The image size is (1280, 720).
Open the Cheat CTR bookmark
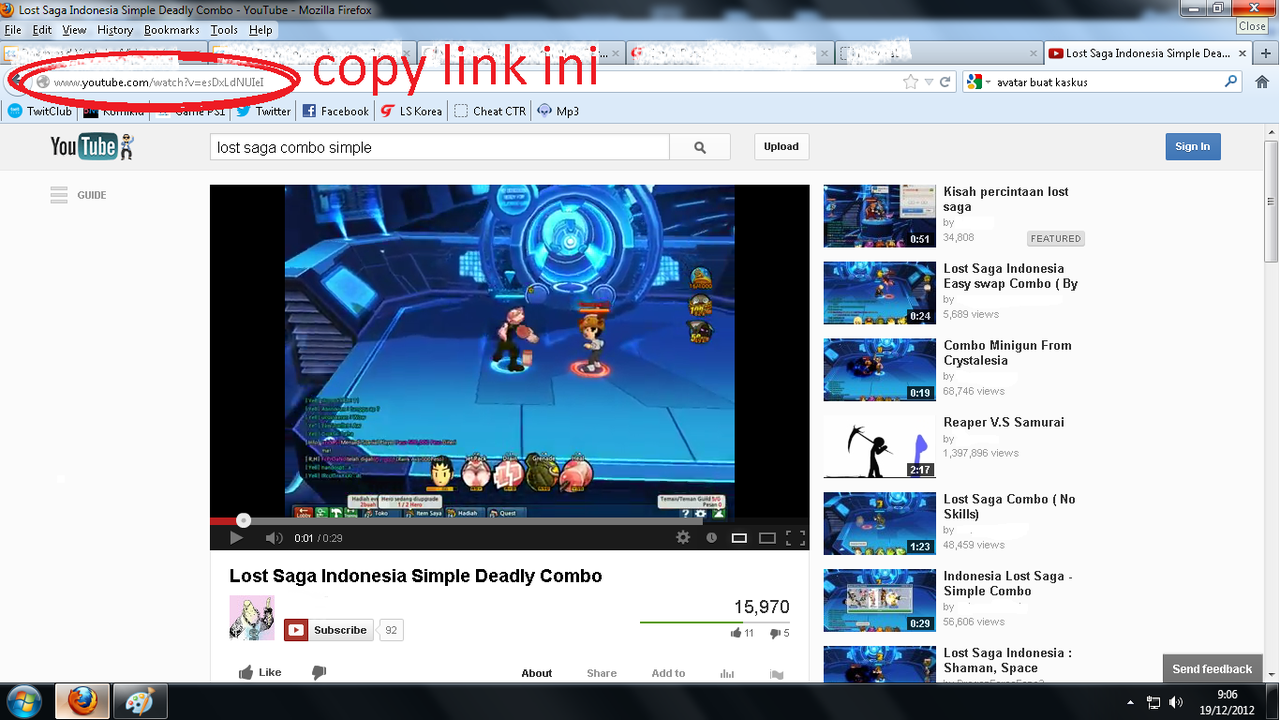[490, 111]
